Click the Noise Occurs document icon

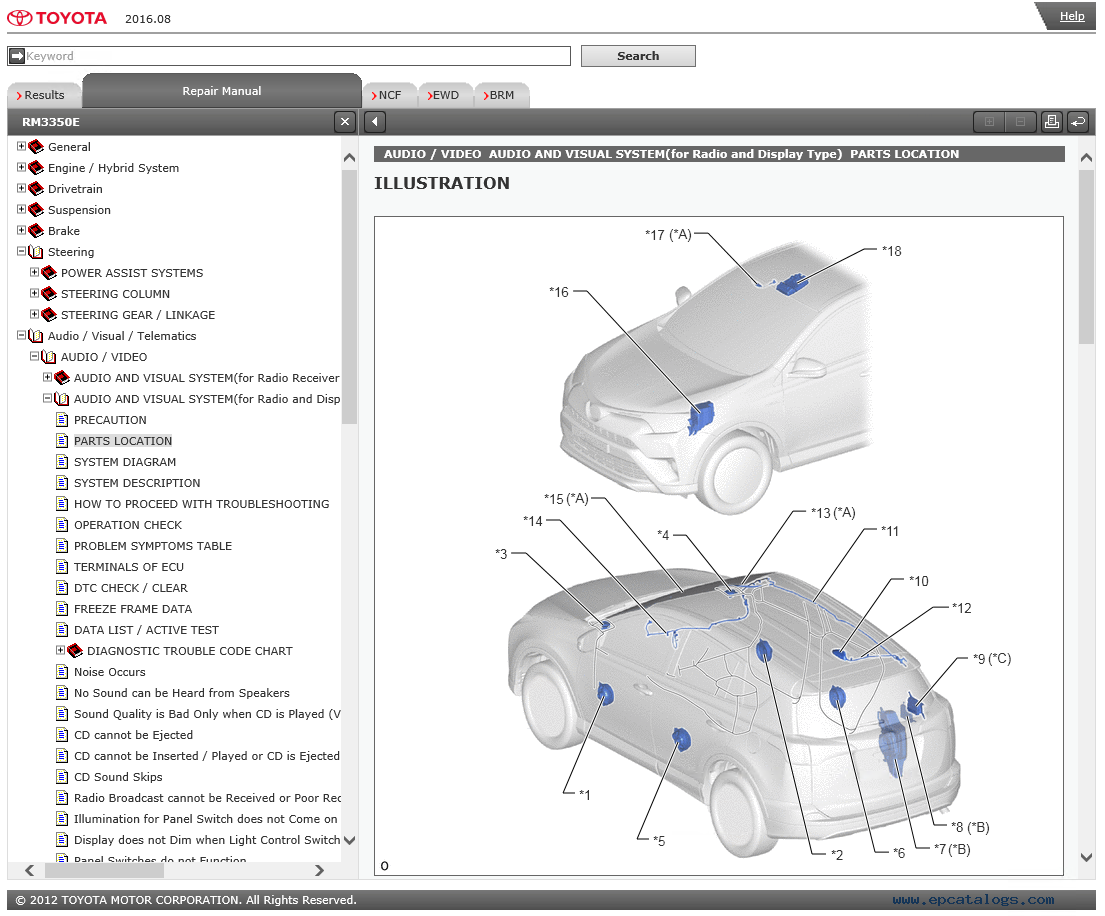tap(62, 672)
